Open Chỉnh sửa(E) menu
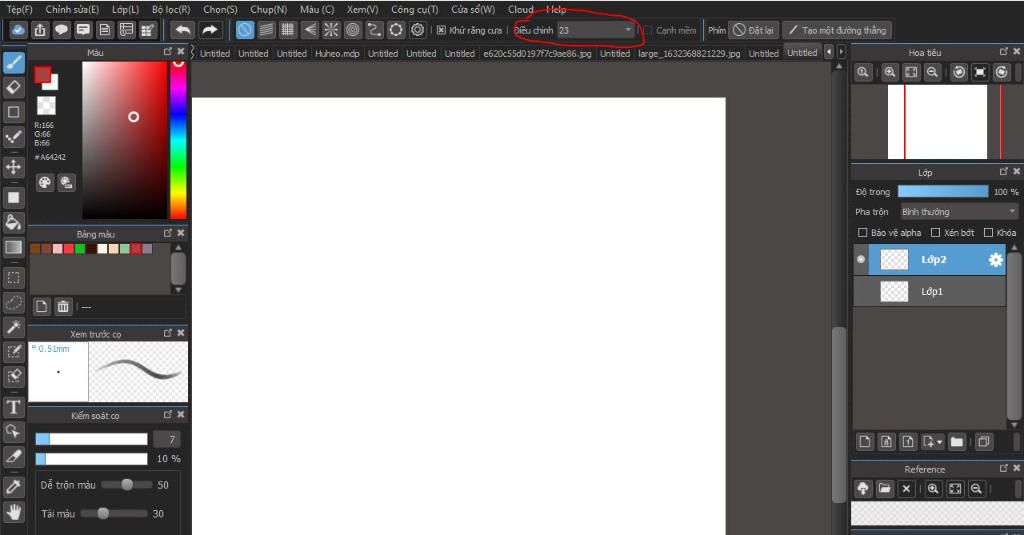Image resolution: width=1024 pixels, height=535 pixels. (x=72, y=9)
